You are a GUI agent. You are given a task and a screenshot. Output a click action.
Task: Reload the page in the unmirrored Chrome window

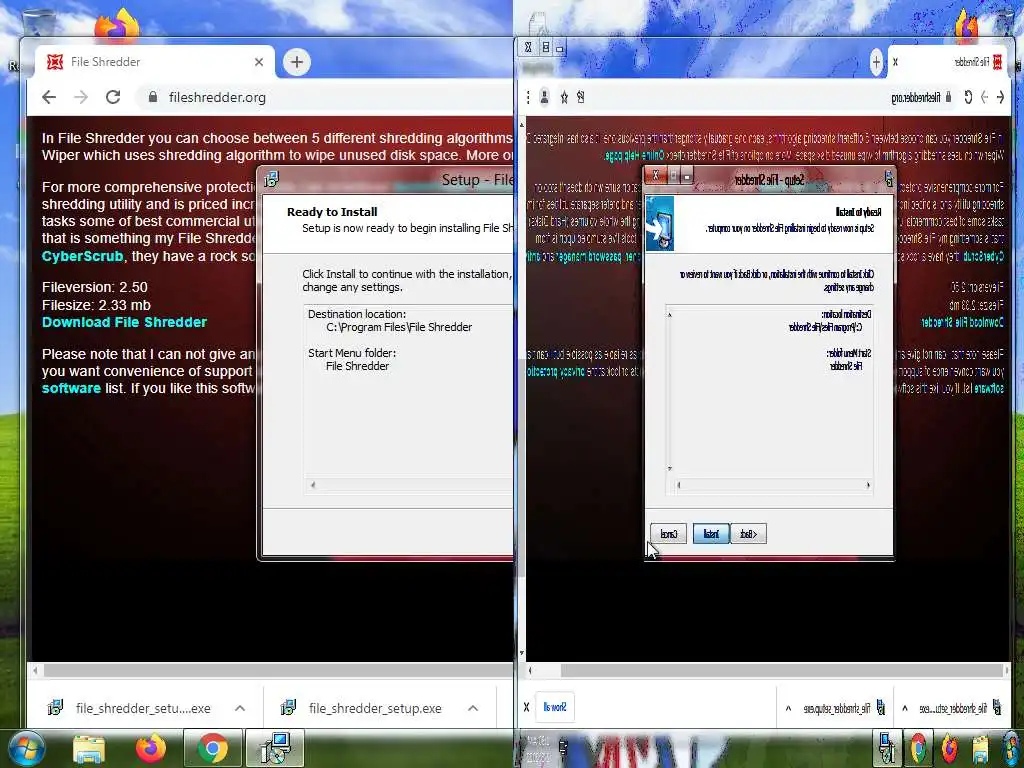[113, 97]
